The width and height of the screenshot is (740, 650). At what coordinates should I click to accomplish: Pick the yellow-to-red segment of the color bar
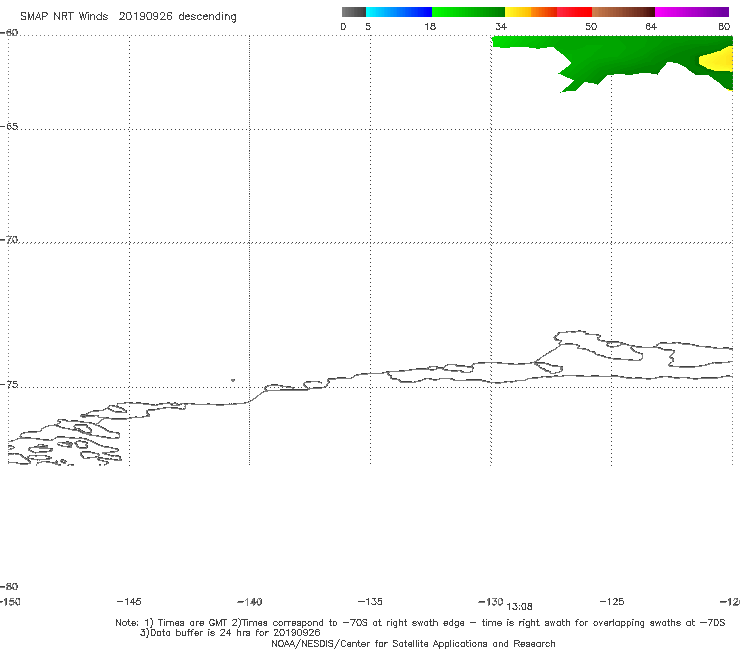pyautogui.click(x=548, y=12)
